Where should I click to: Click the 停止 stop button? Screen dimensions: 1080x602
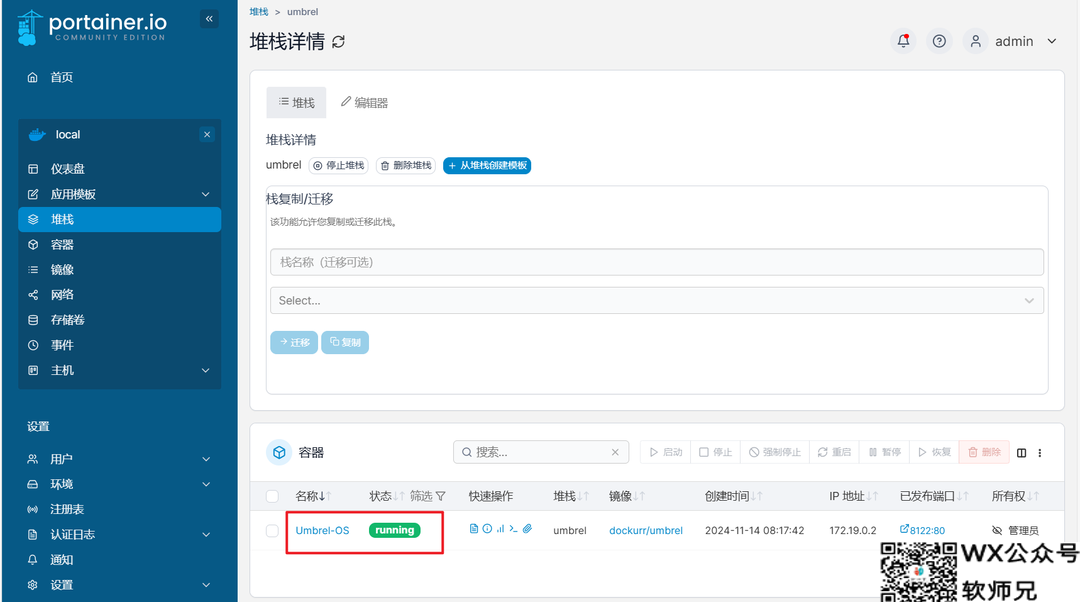click(716, 452)
